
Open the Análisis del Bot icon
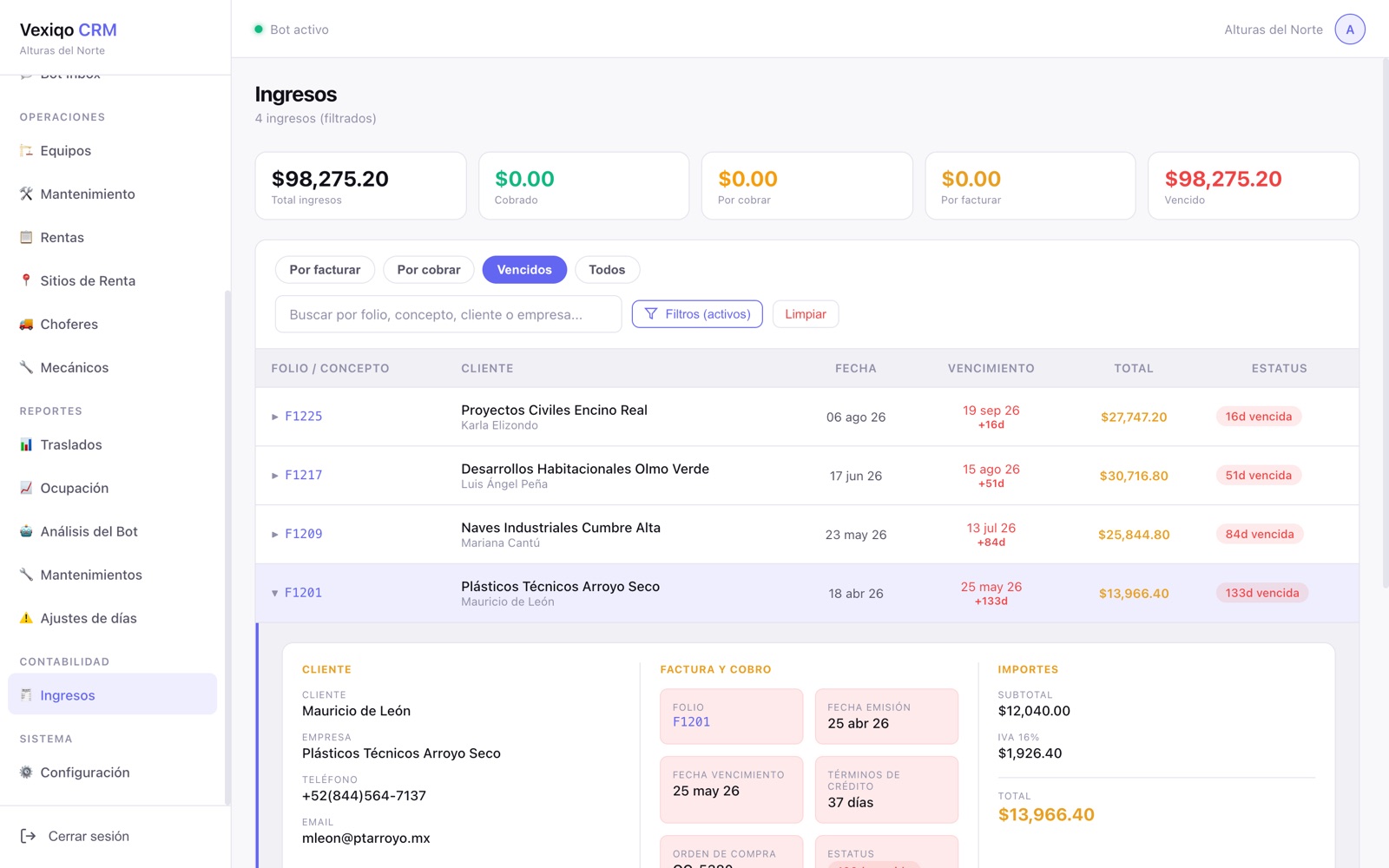26,532
